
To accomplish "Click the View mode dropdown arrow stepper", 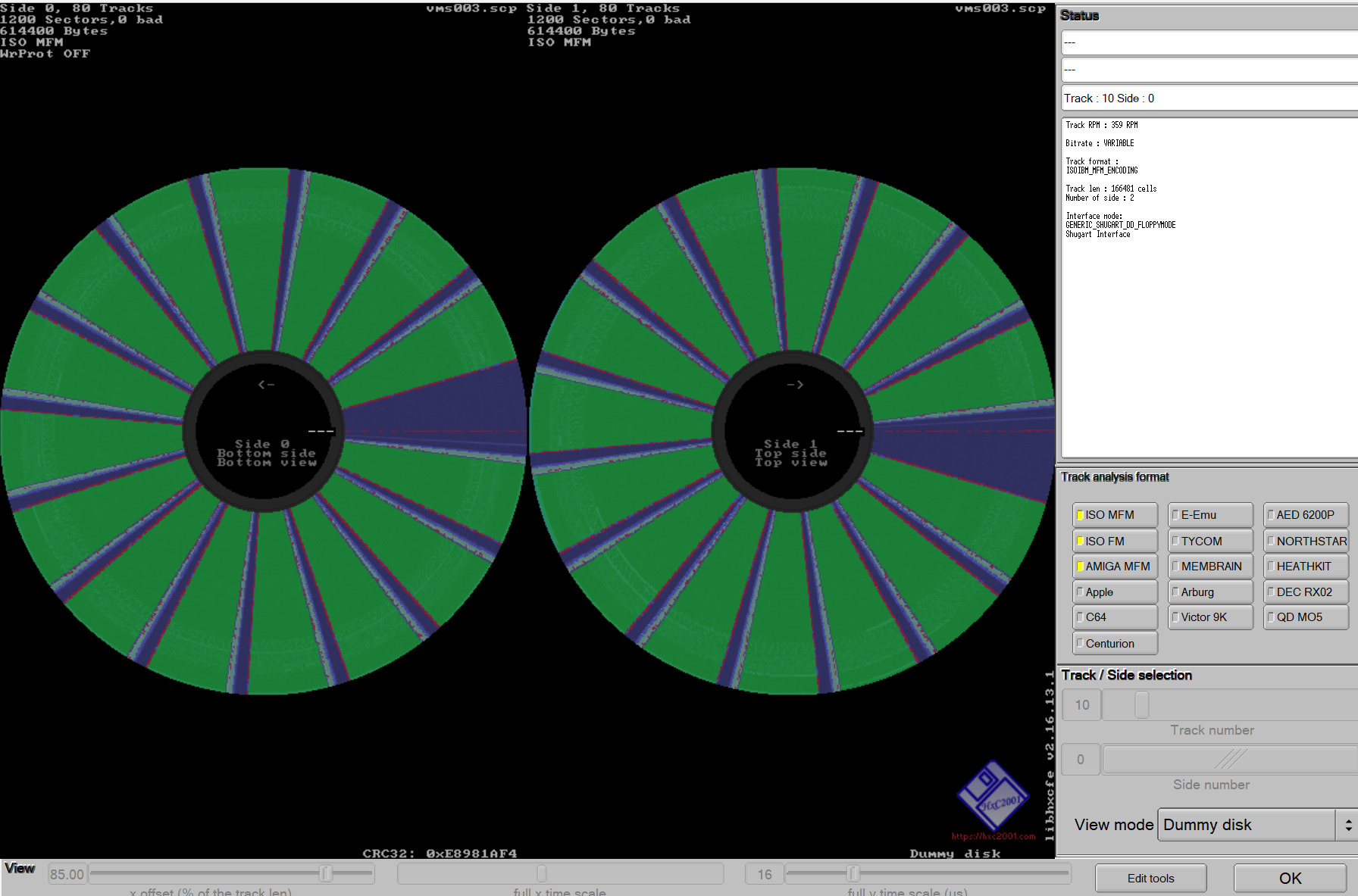I will [1347, 825].
